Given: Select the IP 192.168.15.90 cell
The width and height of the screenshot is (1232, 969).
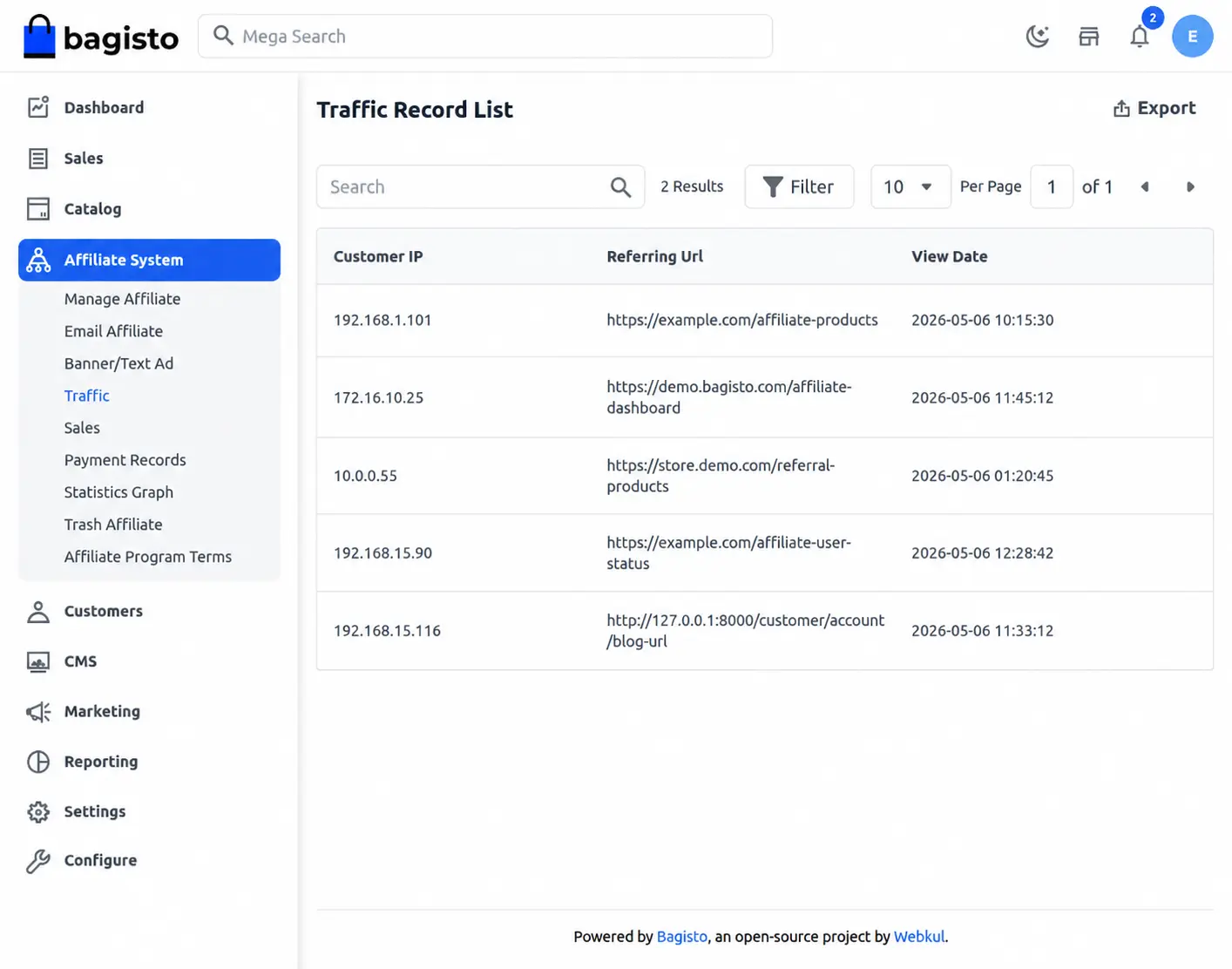Looking at the screenshot, I should [x=382, y=552].
